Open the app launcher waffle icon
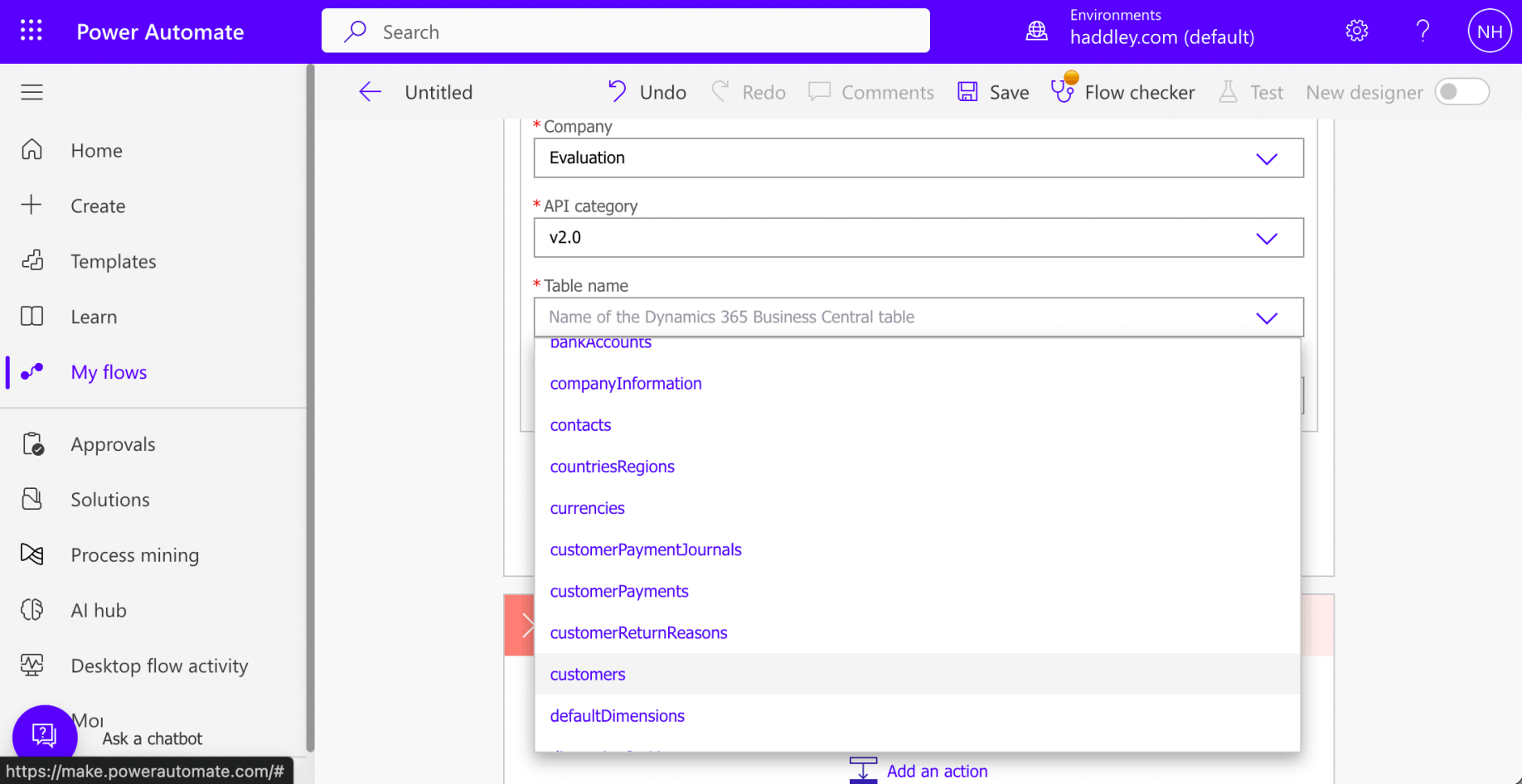1522x784 pixels. click(x=32, y=31)
